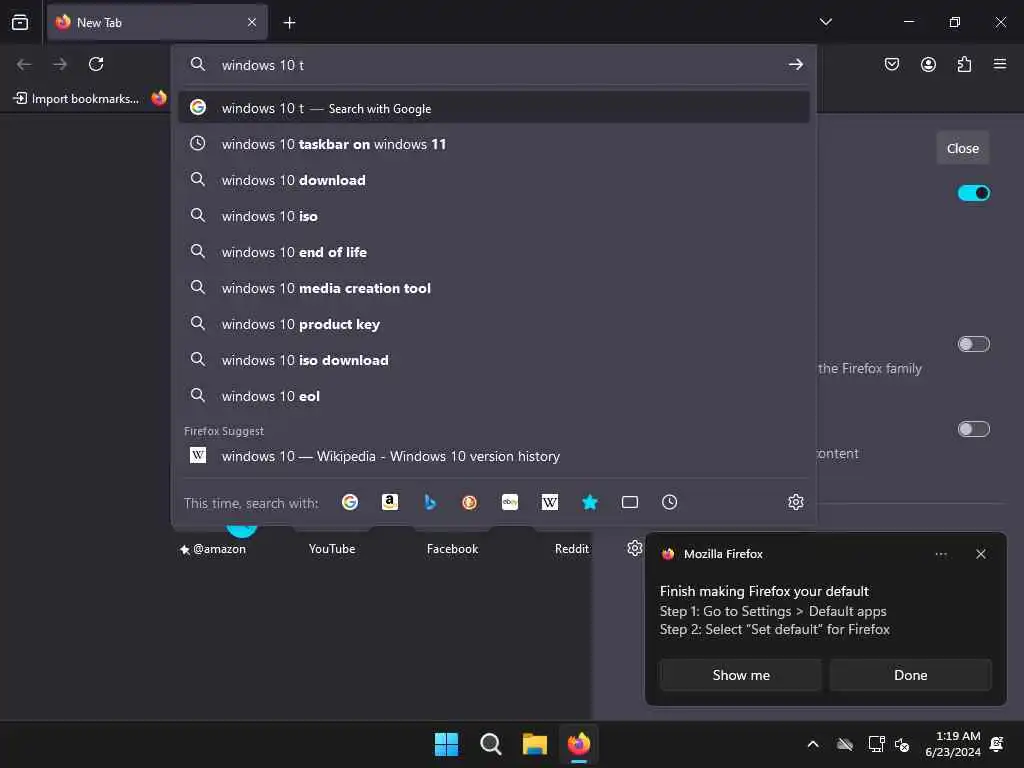
Task: Search open tabs with tab icon
Action: tap(630, 502)
